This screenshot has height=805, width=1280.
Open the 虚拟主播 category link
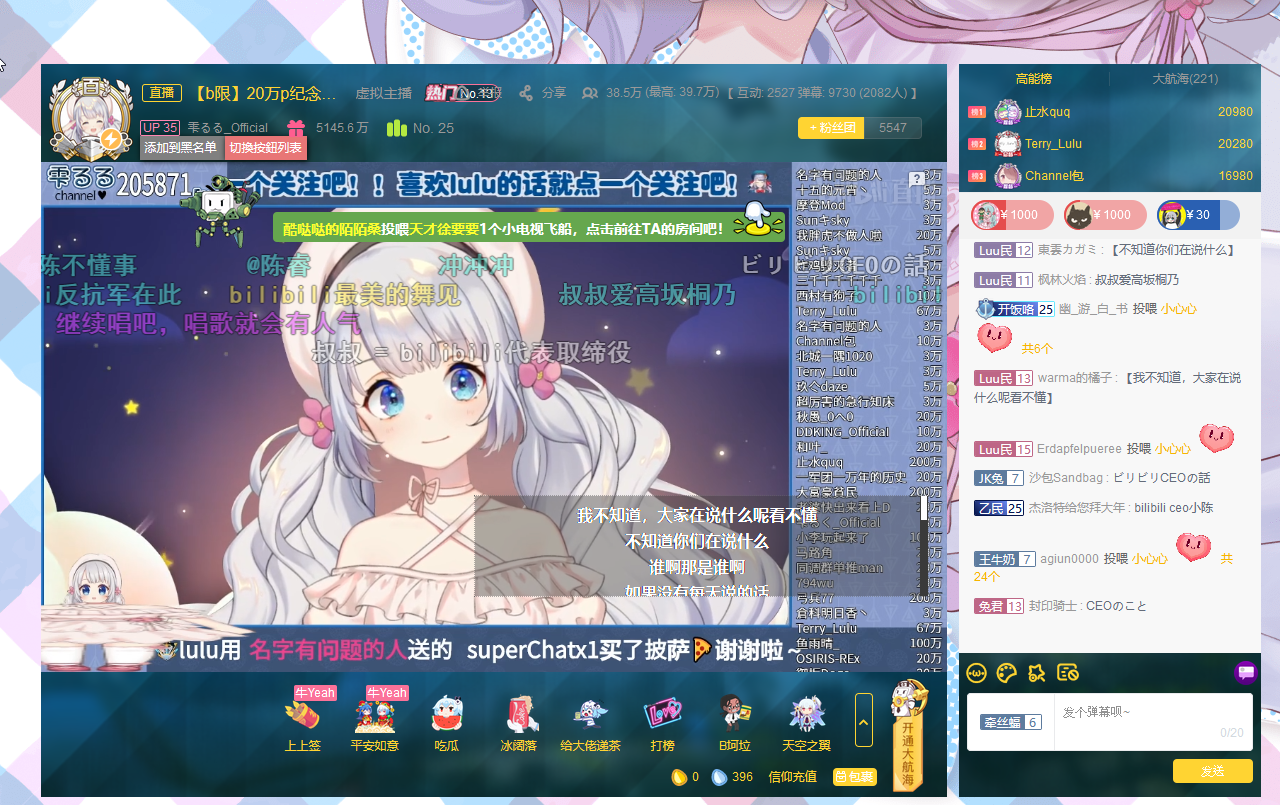pos(383,93)
